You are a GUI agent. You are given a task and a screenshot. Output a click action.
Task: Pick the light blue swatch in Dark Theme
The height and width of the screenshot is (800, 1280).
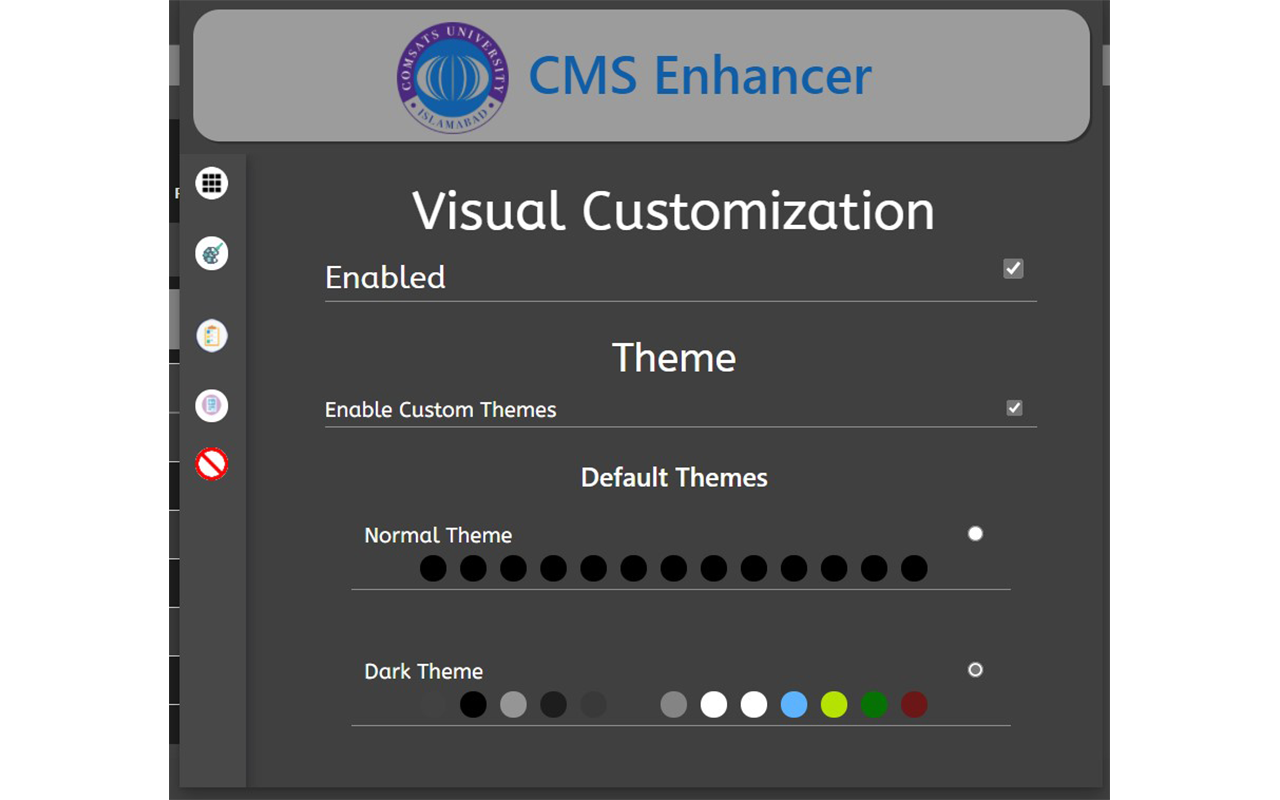[794, 705]
